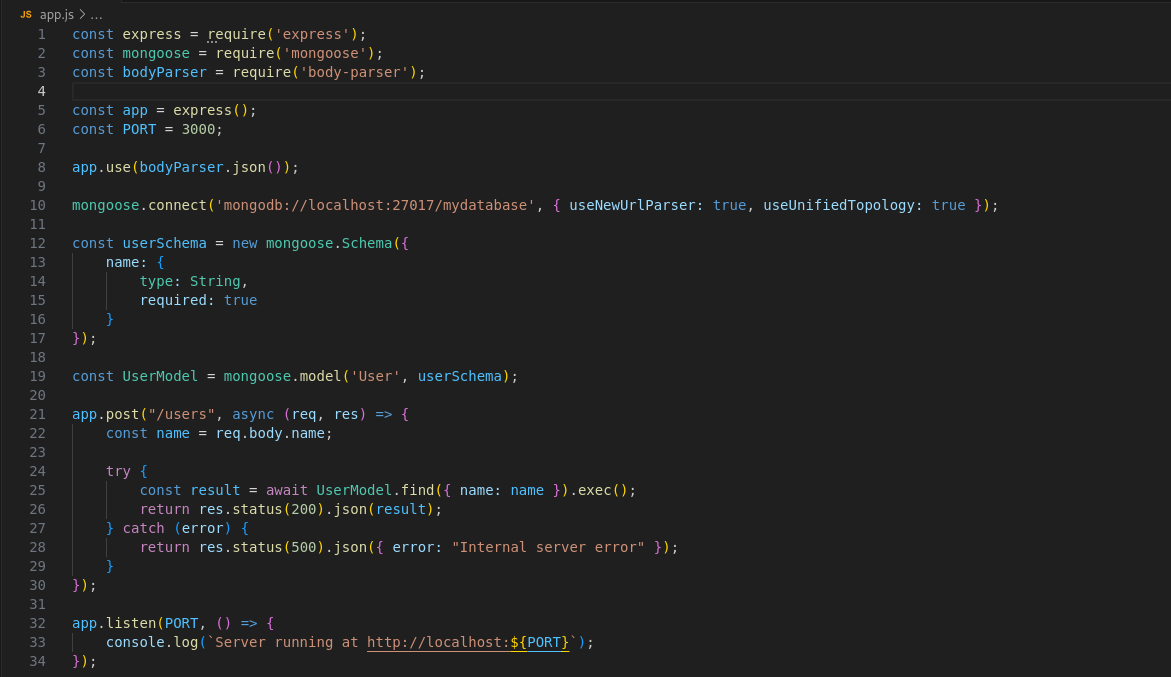1171x677 pixels.
Task: Expand the breadcrumb ellipsis symbol list
Action: pyautogui.click(x=97, y=15)
